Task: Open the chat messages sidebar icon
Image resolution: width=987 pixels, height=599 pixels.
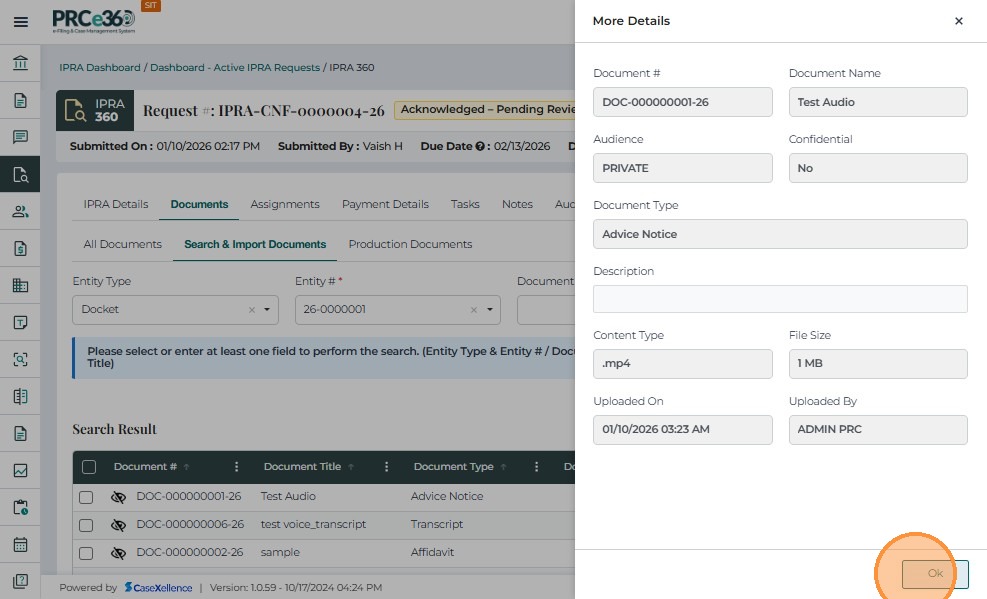Action: tap(20, 137)
